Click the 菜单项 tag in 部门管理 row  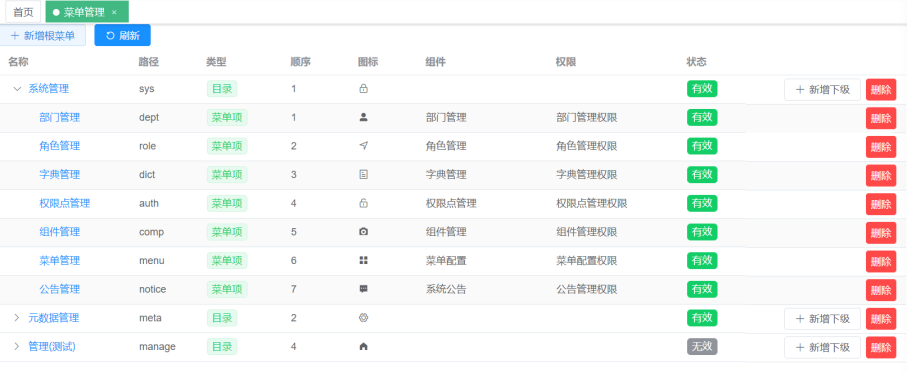click(x=227, y=118)
